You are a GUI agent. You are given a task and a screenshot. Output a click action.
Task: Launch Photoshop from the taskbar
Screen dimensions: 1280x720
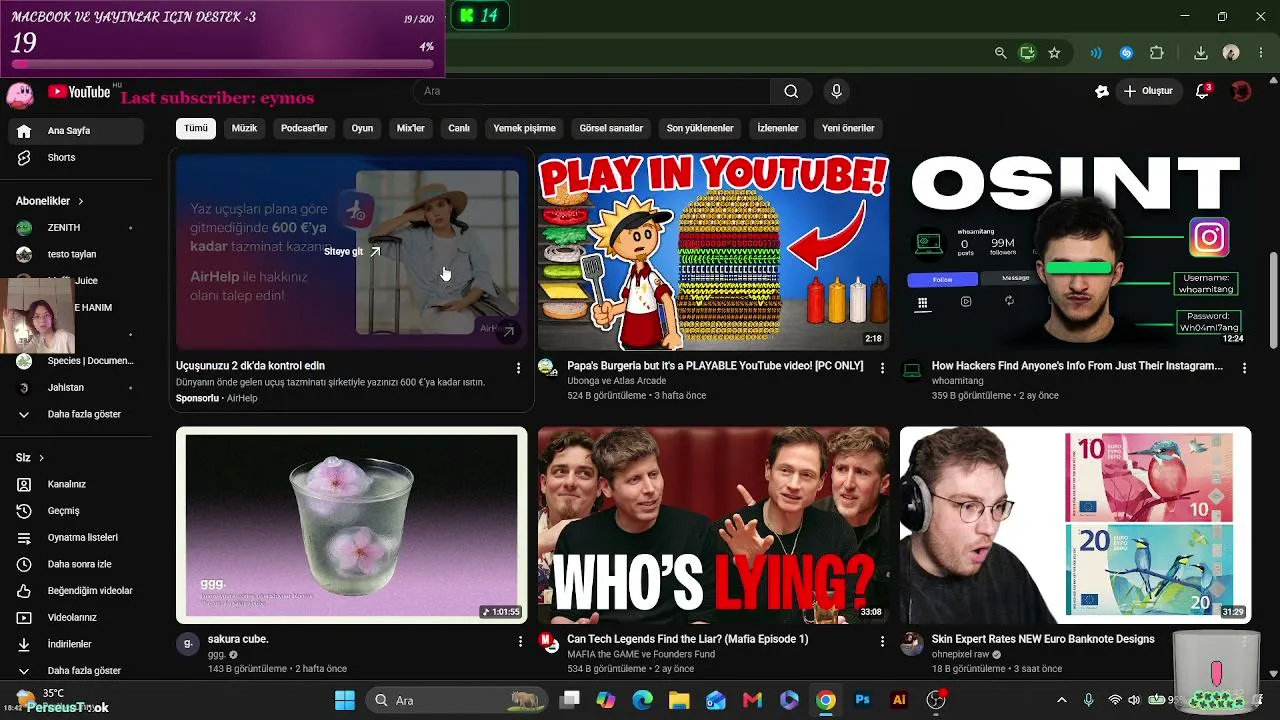[x=862, y=700]
